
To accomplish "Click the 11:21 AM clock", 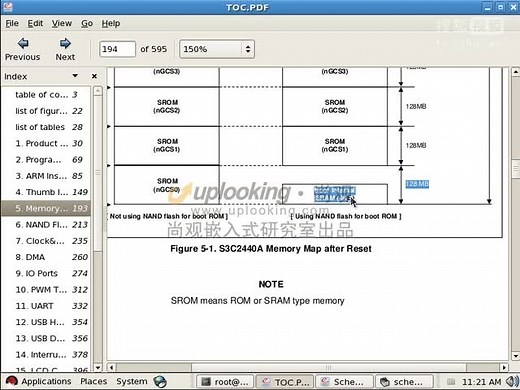I will click(x=481, y=382).
